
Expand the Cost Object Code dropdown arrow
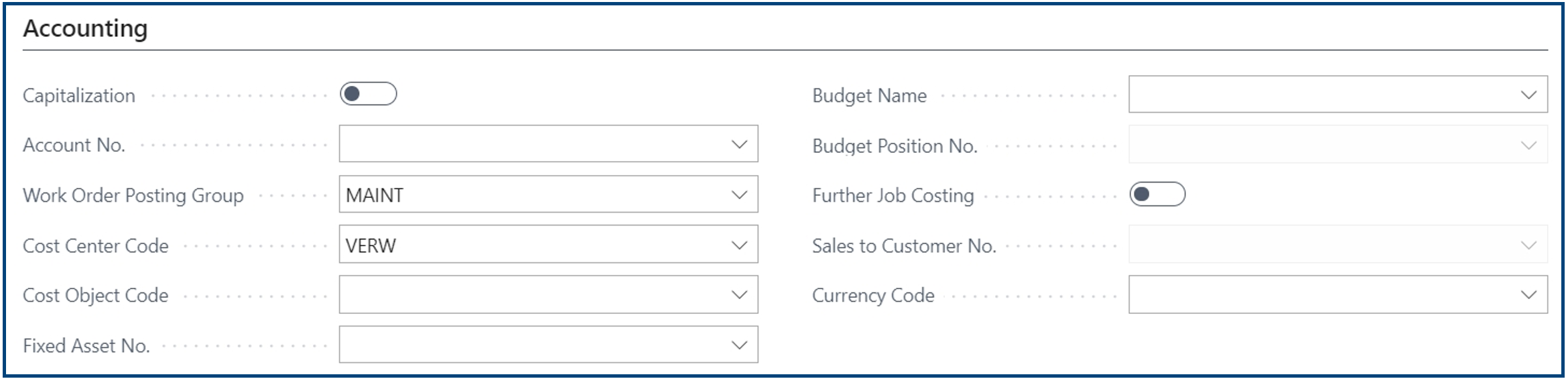pos(739,295)
